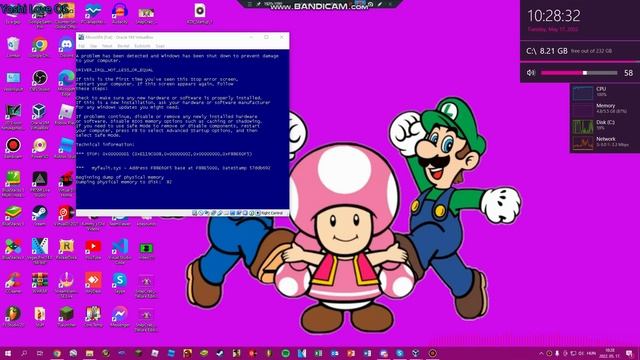Click the taskbar date and time
Viewport: 640px width, 360px height.
point(610,353)
